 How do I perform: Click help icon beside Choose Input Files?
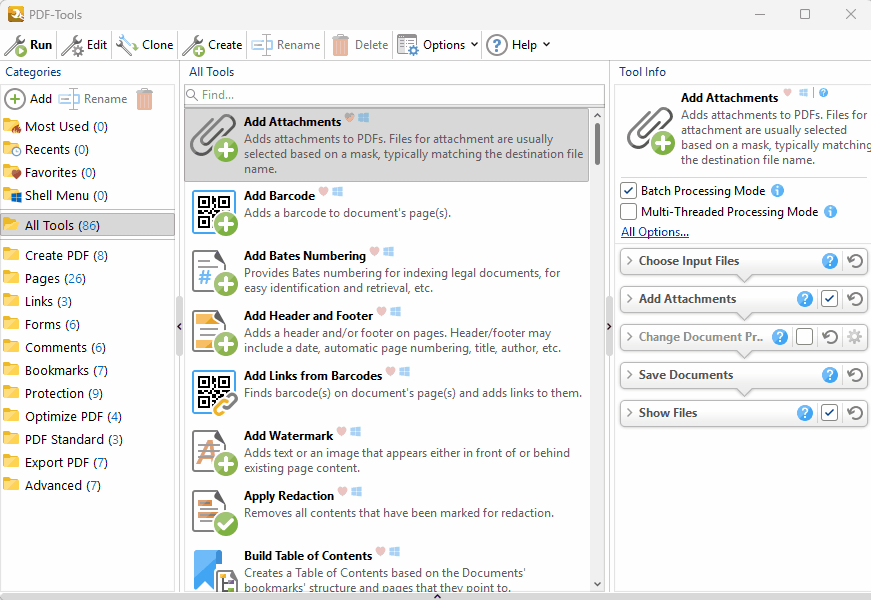coord(829,261)
